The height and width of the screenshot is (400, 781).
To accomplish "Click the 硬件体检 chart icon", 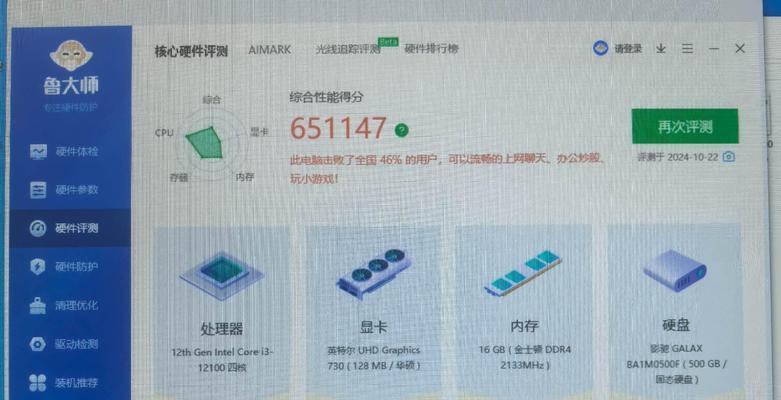I will click(x=38, y=151).
